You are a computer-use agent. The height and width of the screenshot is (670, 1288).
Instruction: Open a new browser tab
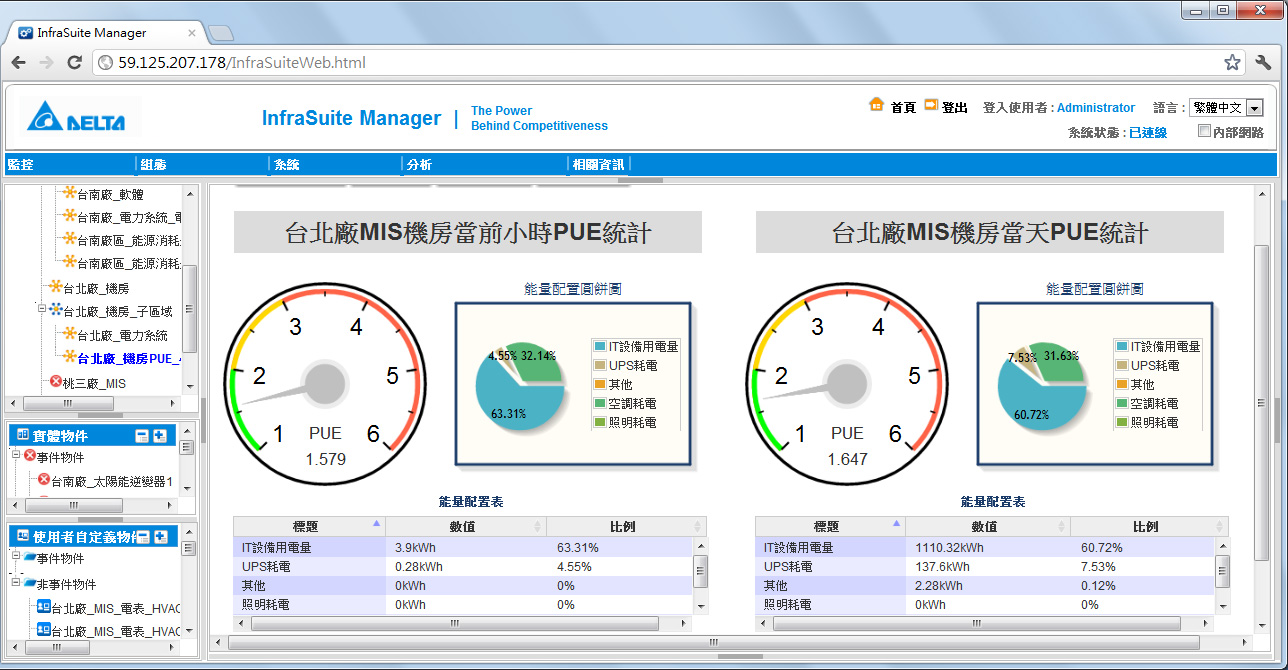click(221, 33)
